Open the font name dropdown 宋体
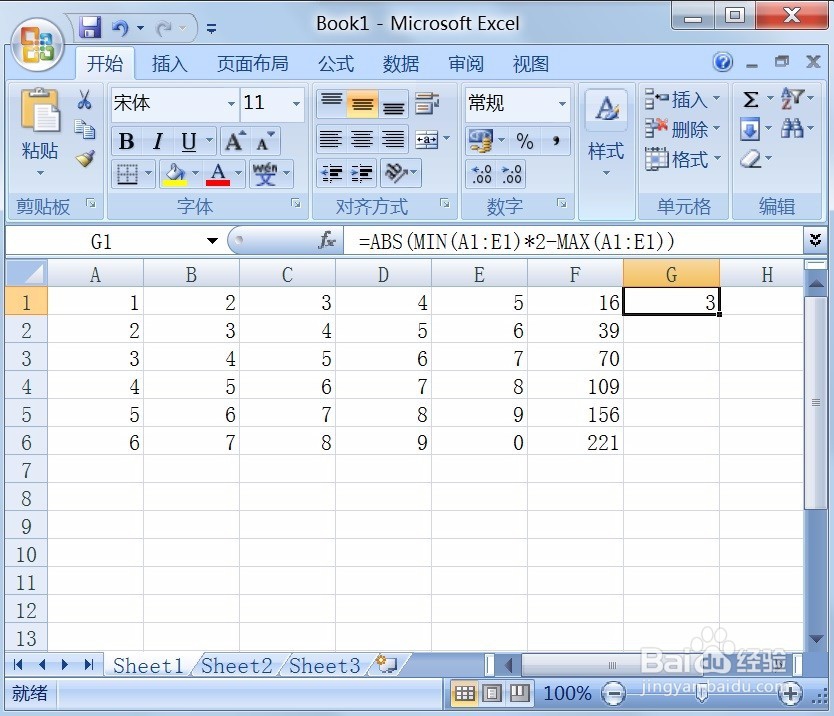Viewport: 834px width, 716px height. pyautogui.click(x=231, y=104)
